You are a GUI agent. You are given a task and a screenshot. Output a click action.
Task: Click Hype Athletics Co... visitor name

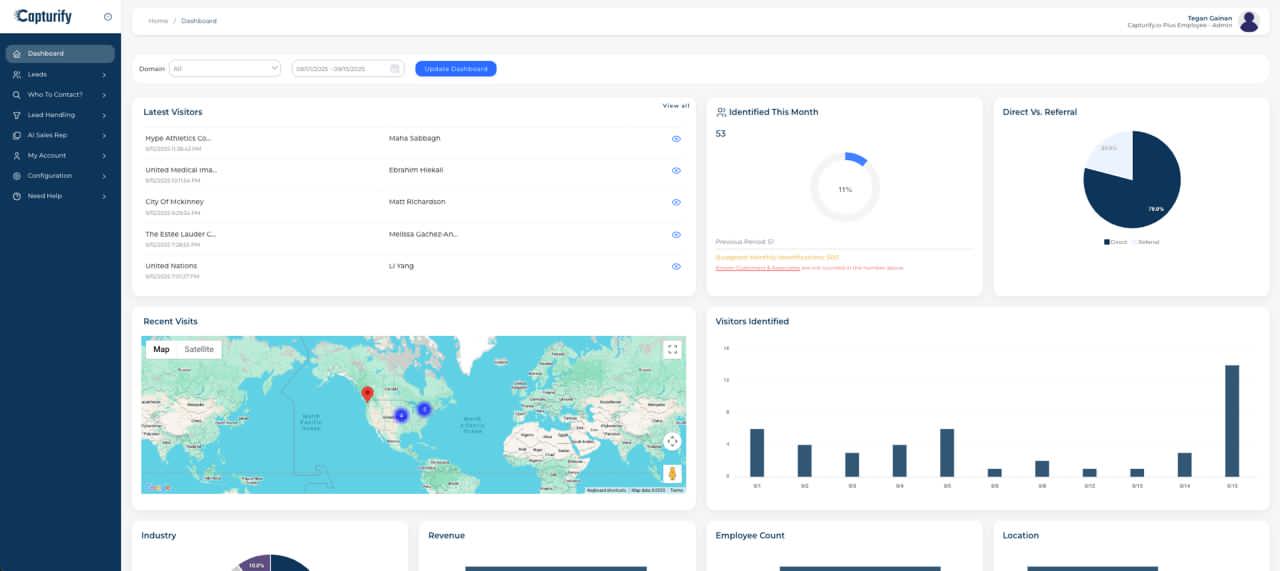pos(178,138)
